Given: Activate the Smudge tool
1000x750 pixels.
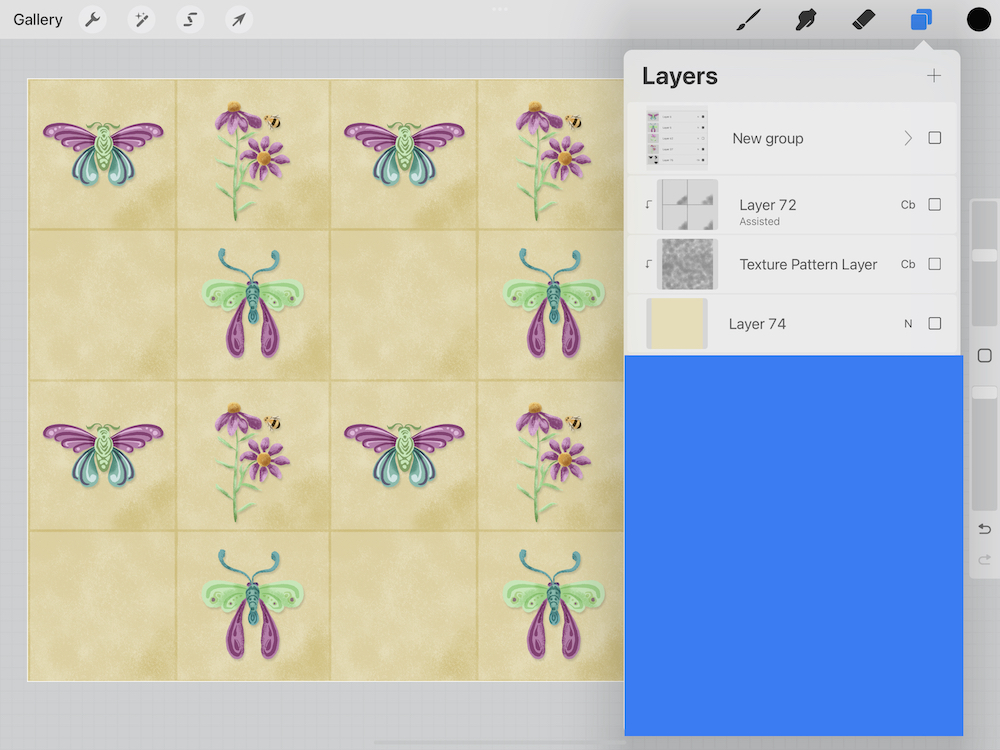Looking at the screenshot, I should point(805,19).
